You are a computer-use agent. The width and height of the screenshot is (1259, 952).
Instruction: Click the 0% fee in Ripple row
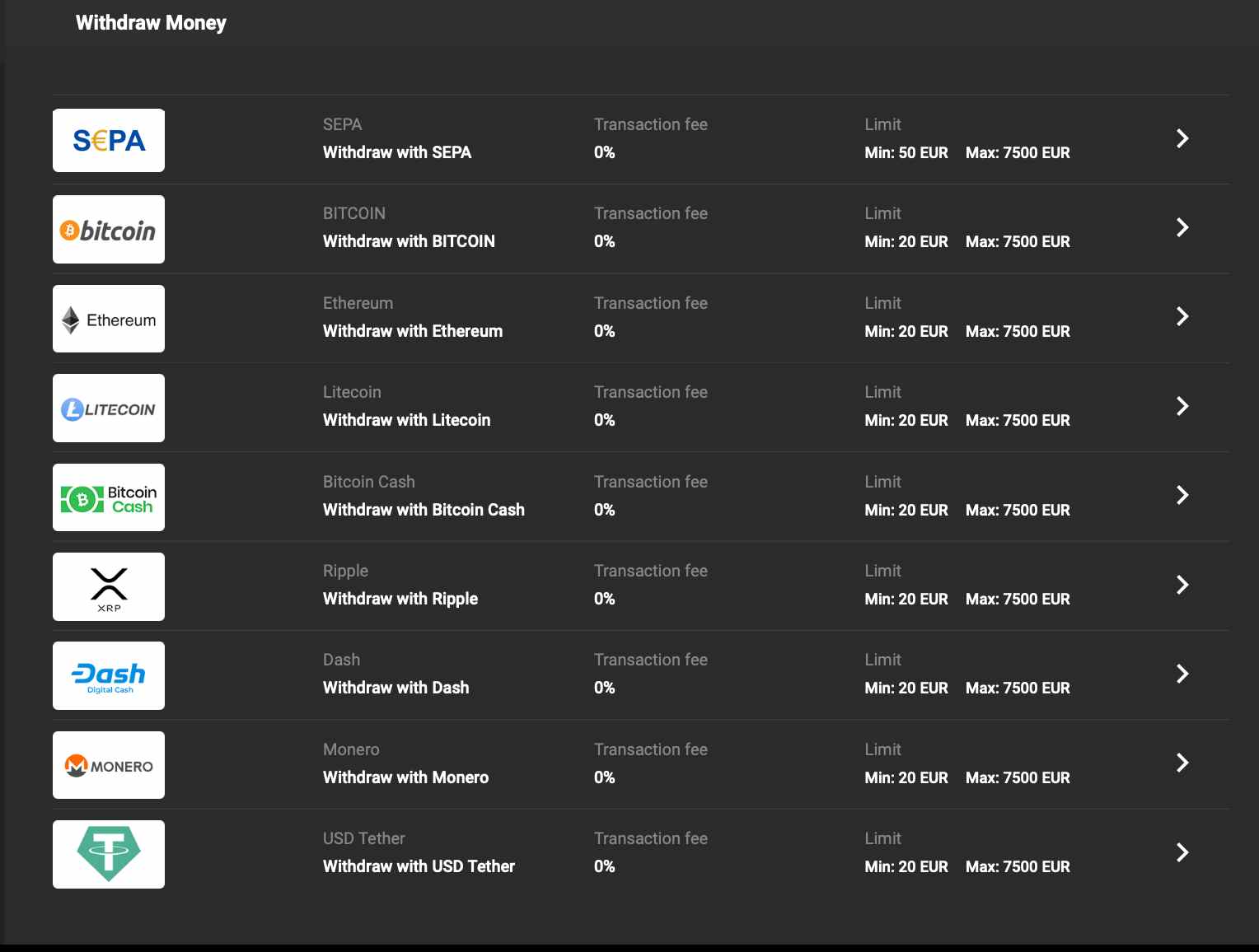pos(605,599)
